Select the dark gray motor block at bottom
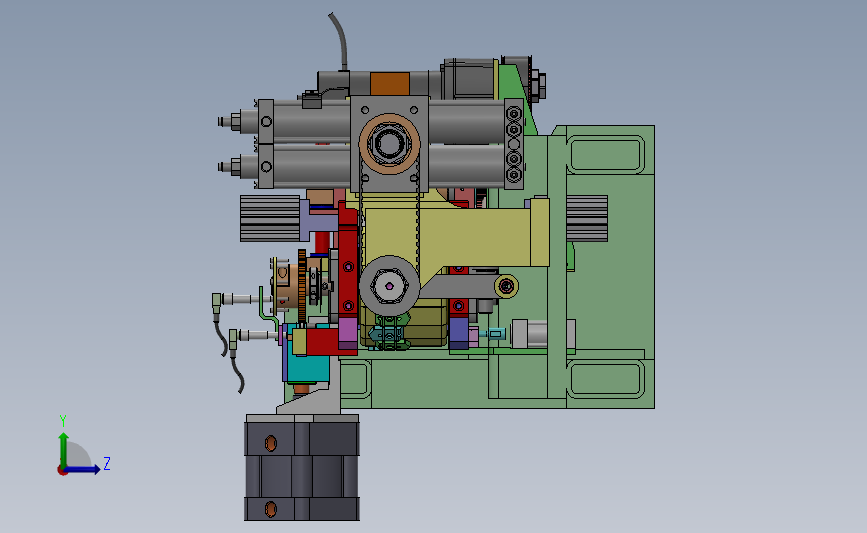Screen dimensions: 867x533 click(302, 467)
